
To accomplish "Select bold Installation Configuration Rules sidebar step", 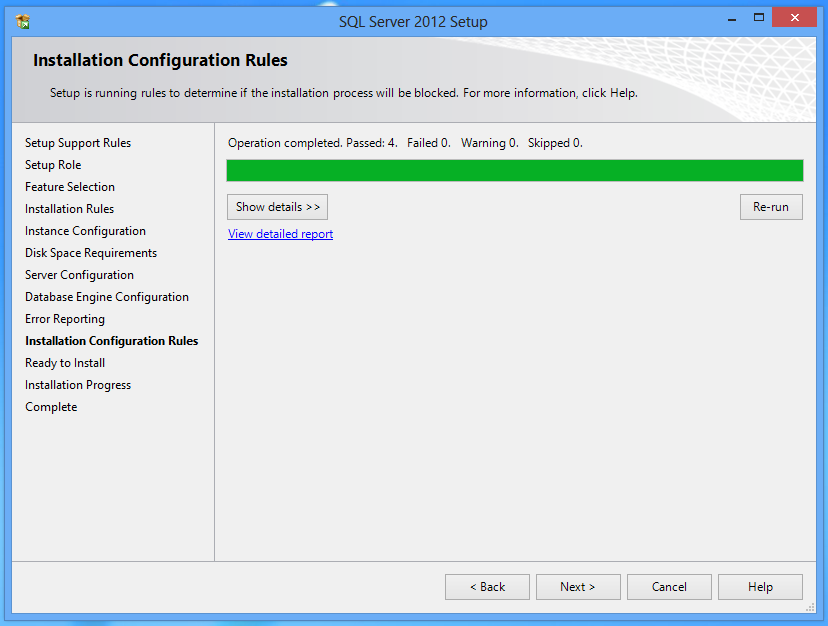I will coord(112,341).
